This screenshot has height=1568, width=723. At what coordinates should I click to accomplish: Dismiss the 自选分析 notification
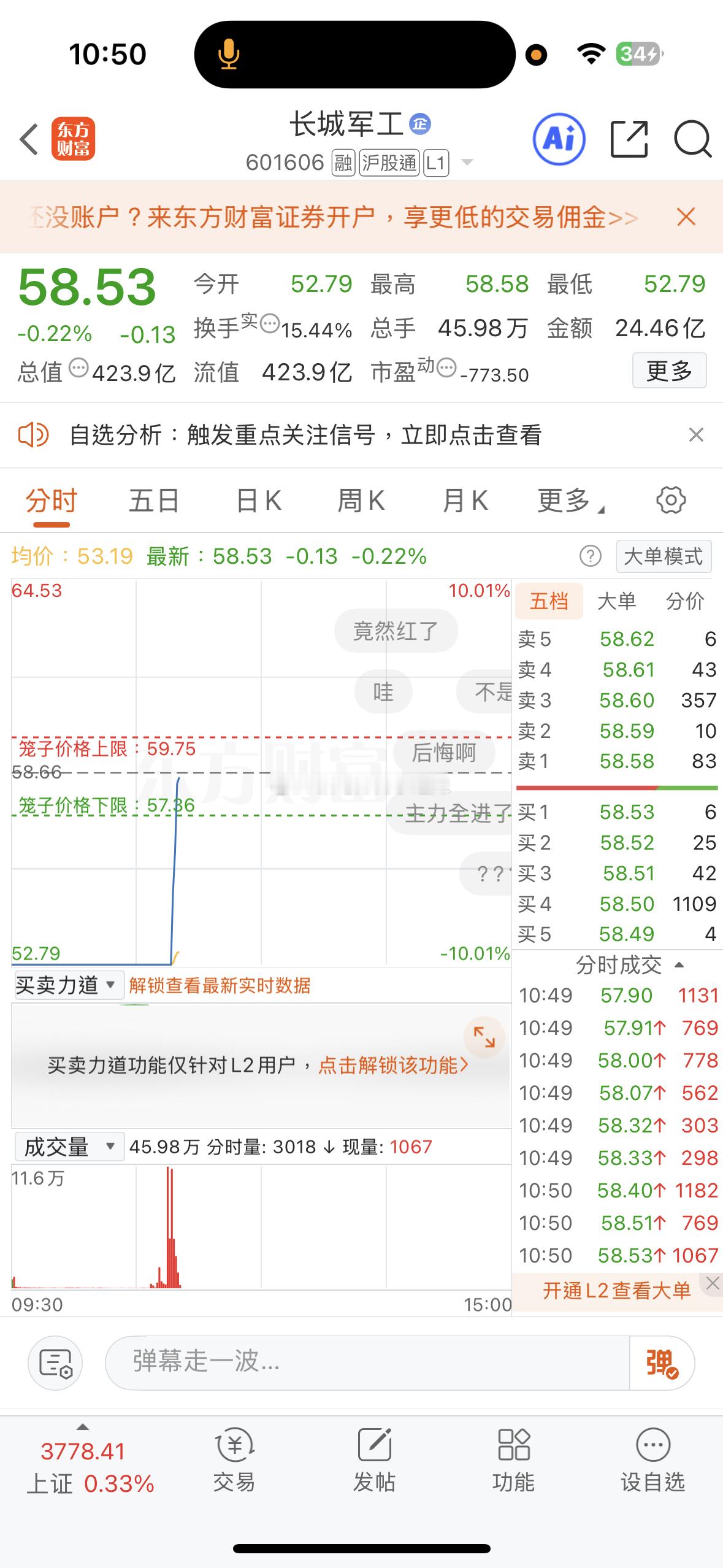(696, 435)
